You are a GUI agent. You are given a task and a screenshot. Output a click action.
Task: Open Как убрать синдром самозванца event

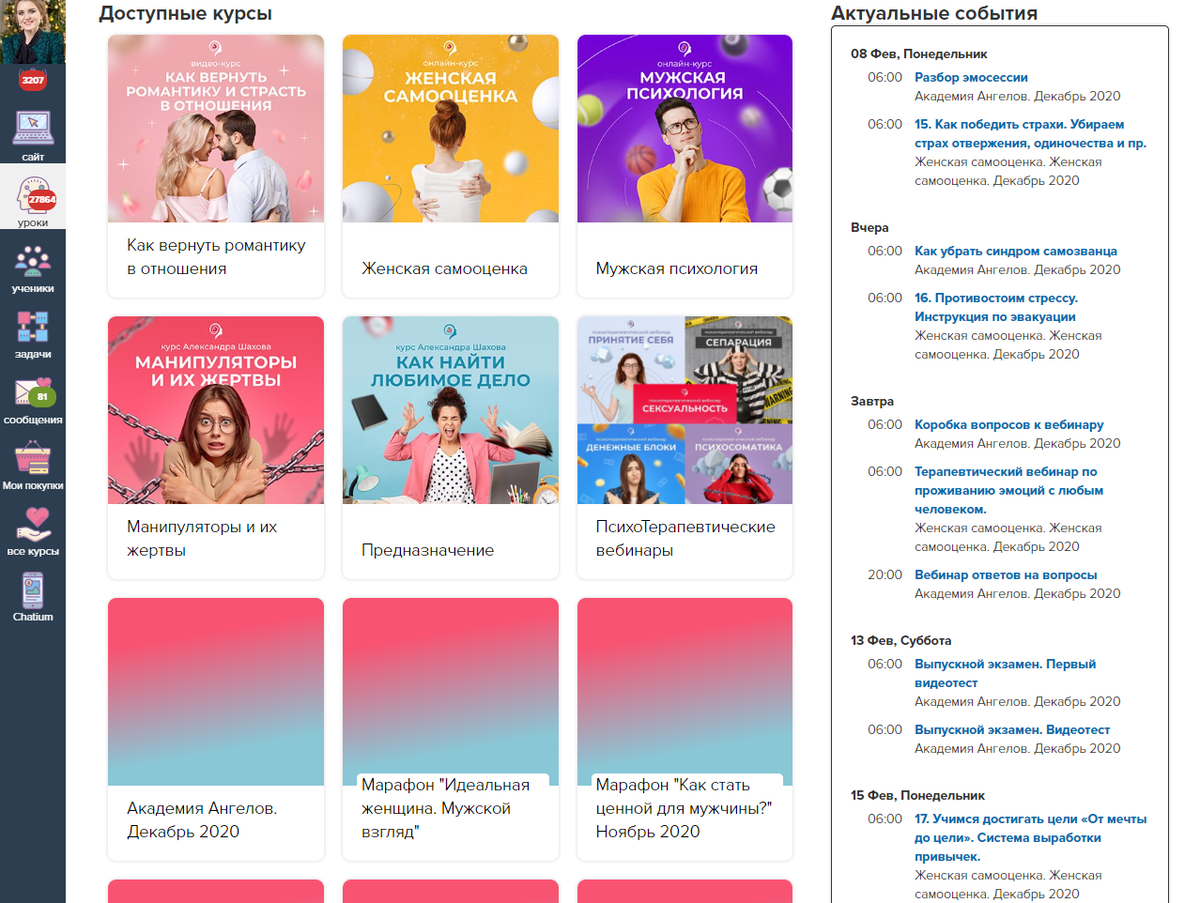1015,251
